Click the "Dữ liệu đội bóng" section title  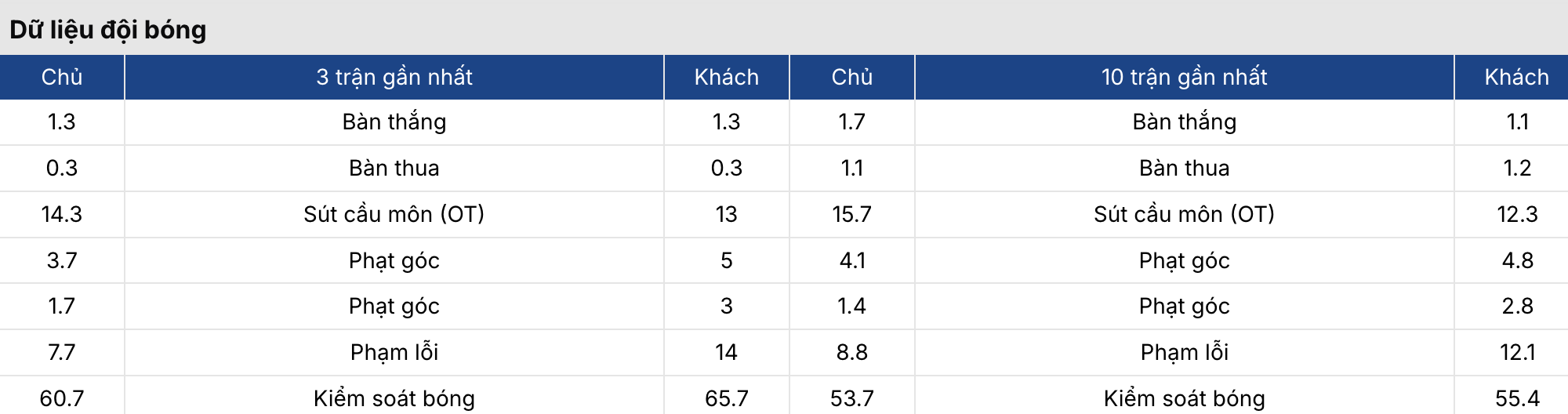[108, 30]
